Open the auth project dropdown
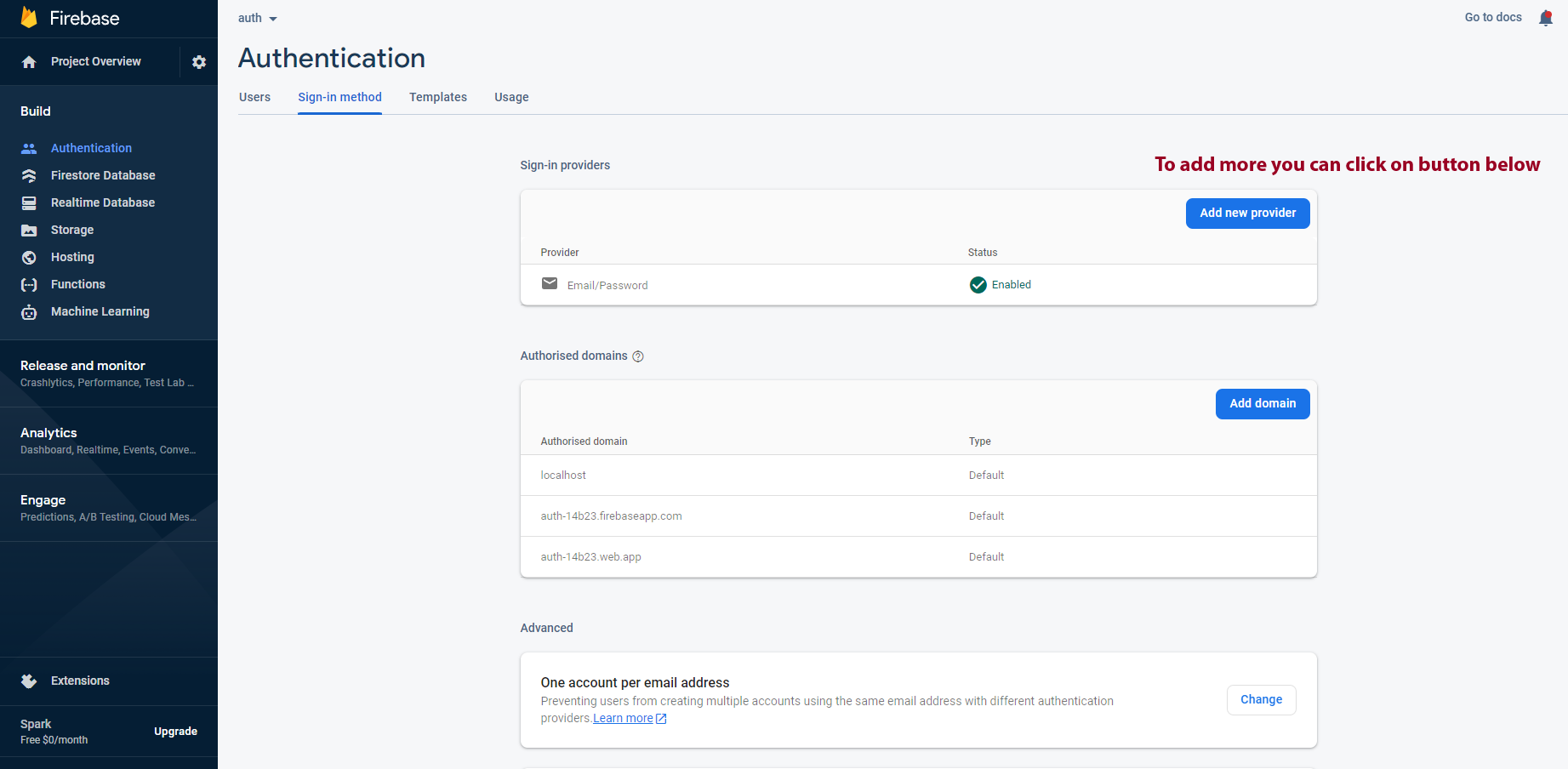 pyautogui.click(x=258, y=18)
